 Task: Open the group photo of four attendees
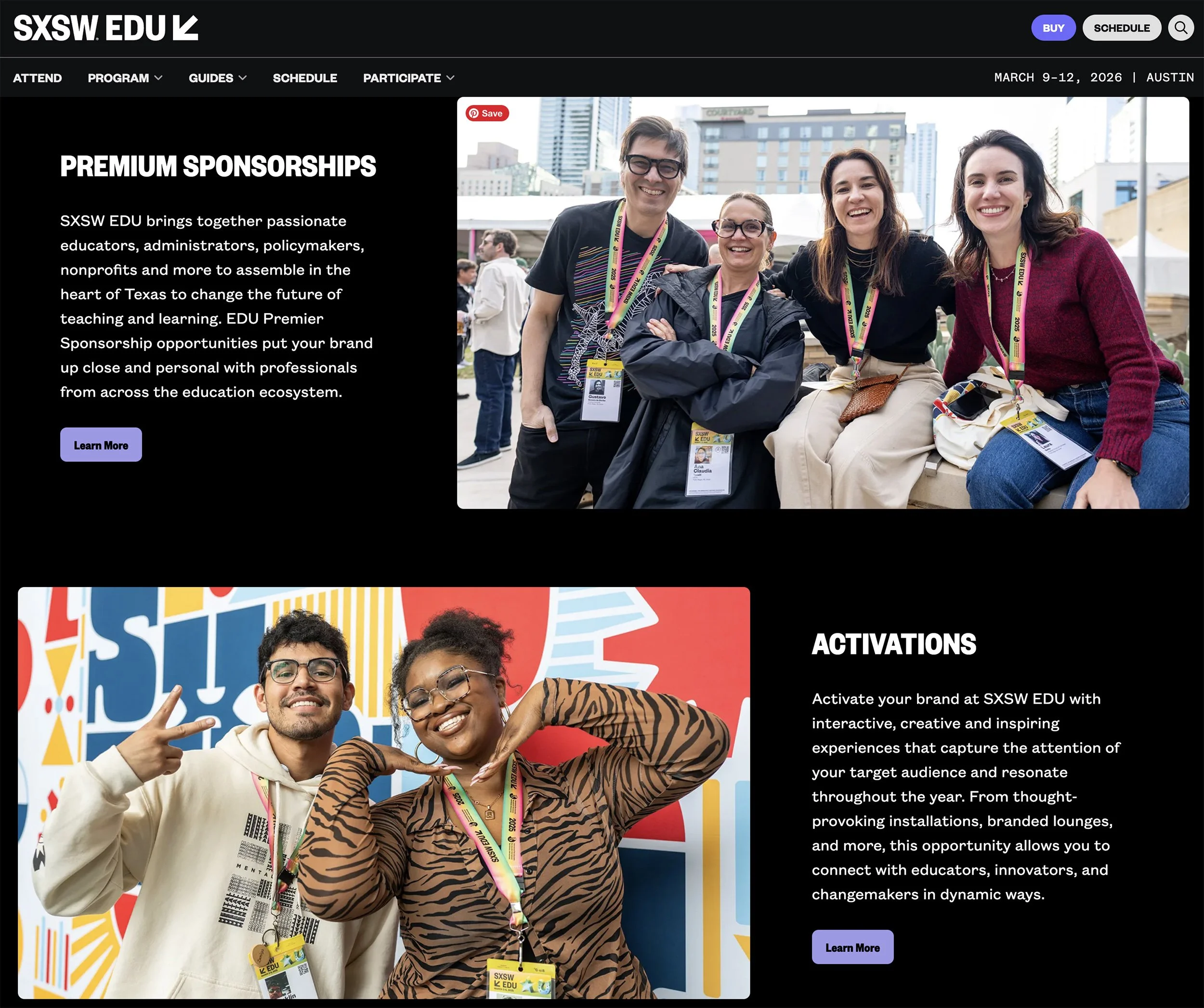click(x=823, y=303)
